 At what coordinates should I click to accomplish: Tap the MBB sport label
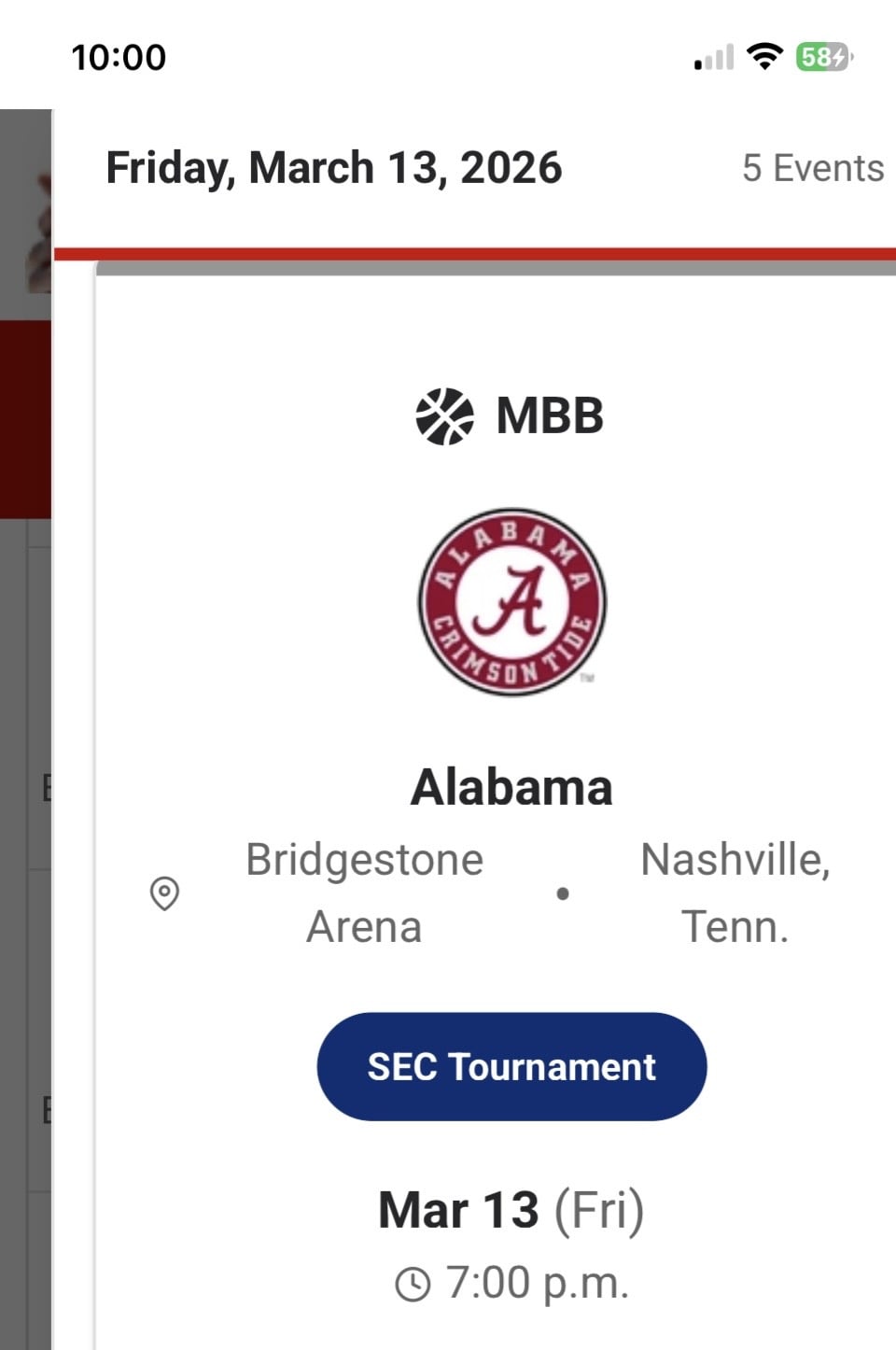pyautogui.click(x=550, y=415)
